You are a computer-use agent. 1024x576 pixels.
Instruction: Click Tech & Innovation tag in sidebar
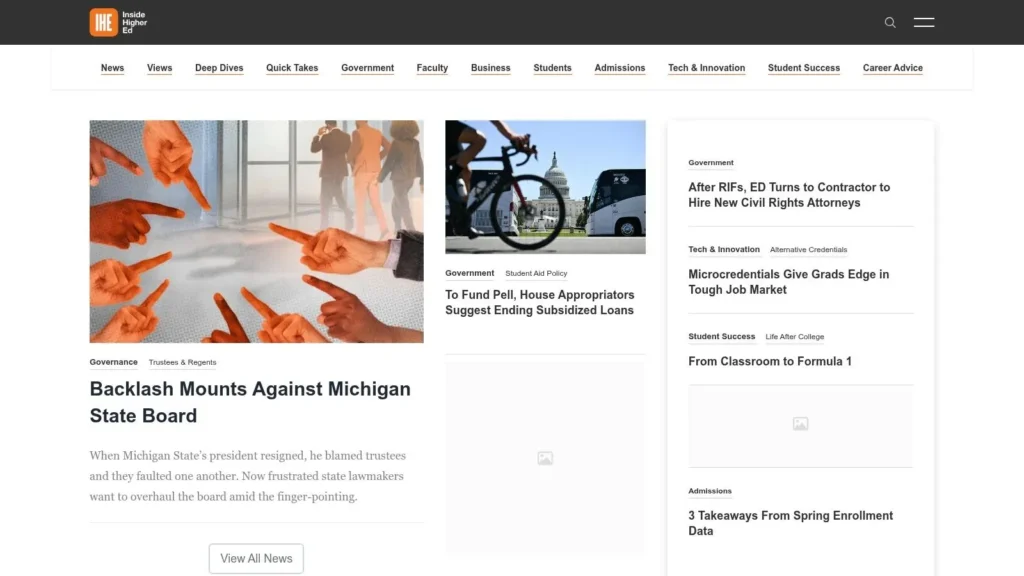[724, 249]
